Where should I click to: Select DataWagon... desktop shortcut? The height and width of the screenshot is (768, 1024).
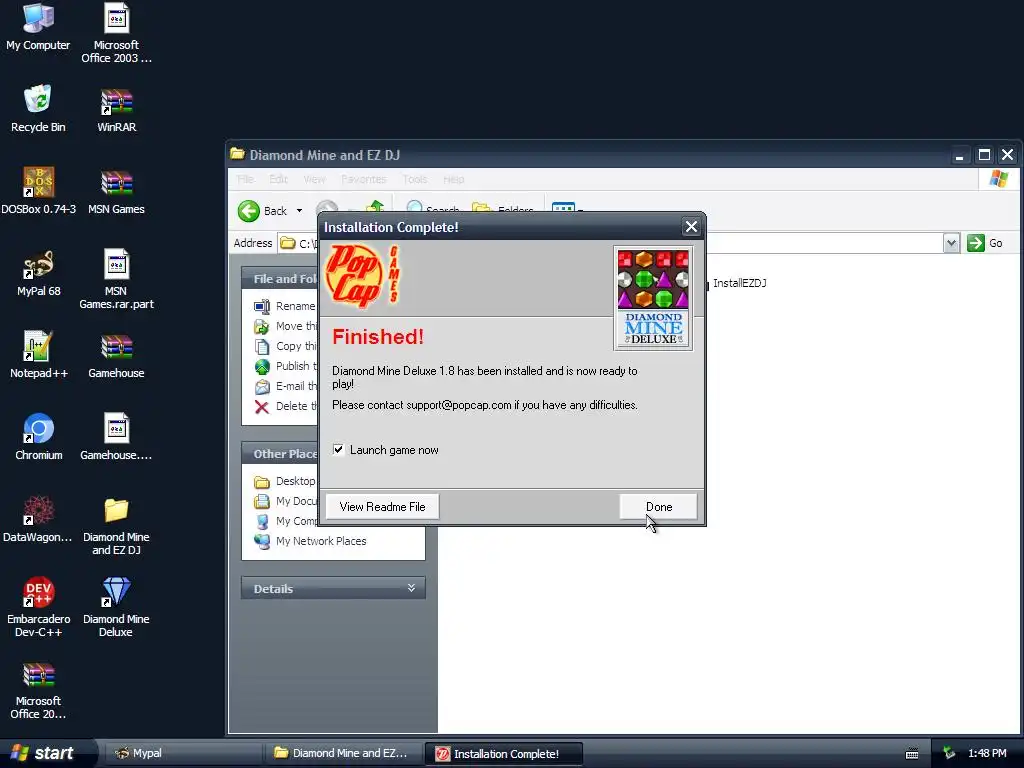(x=38, y=519)
